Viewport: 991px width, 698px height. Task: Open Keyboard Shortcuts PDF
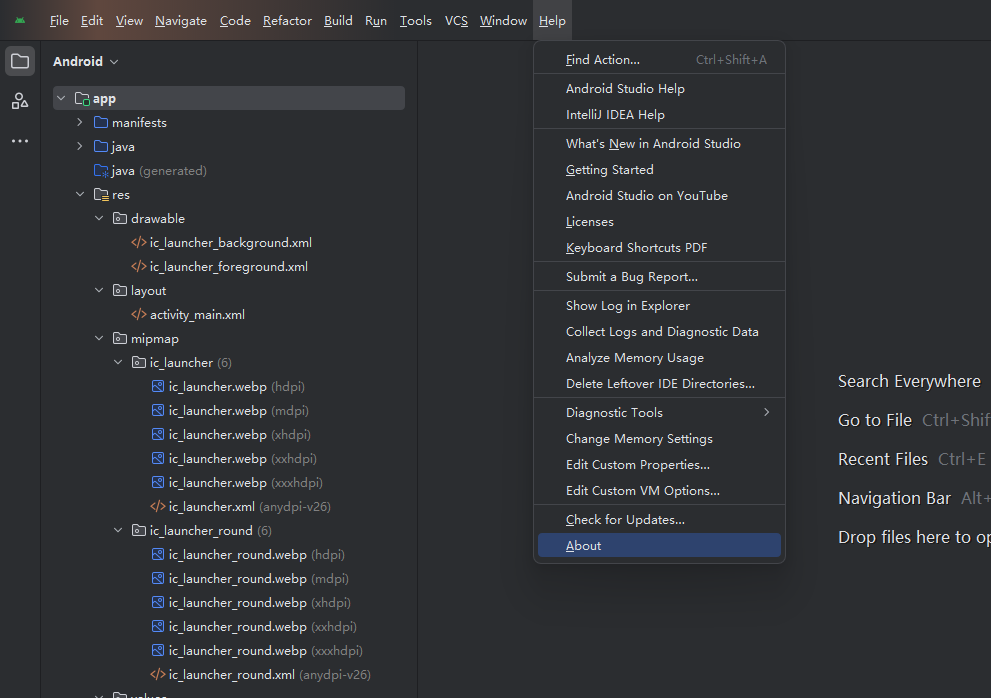[x=659, y=248]
